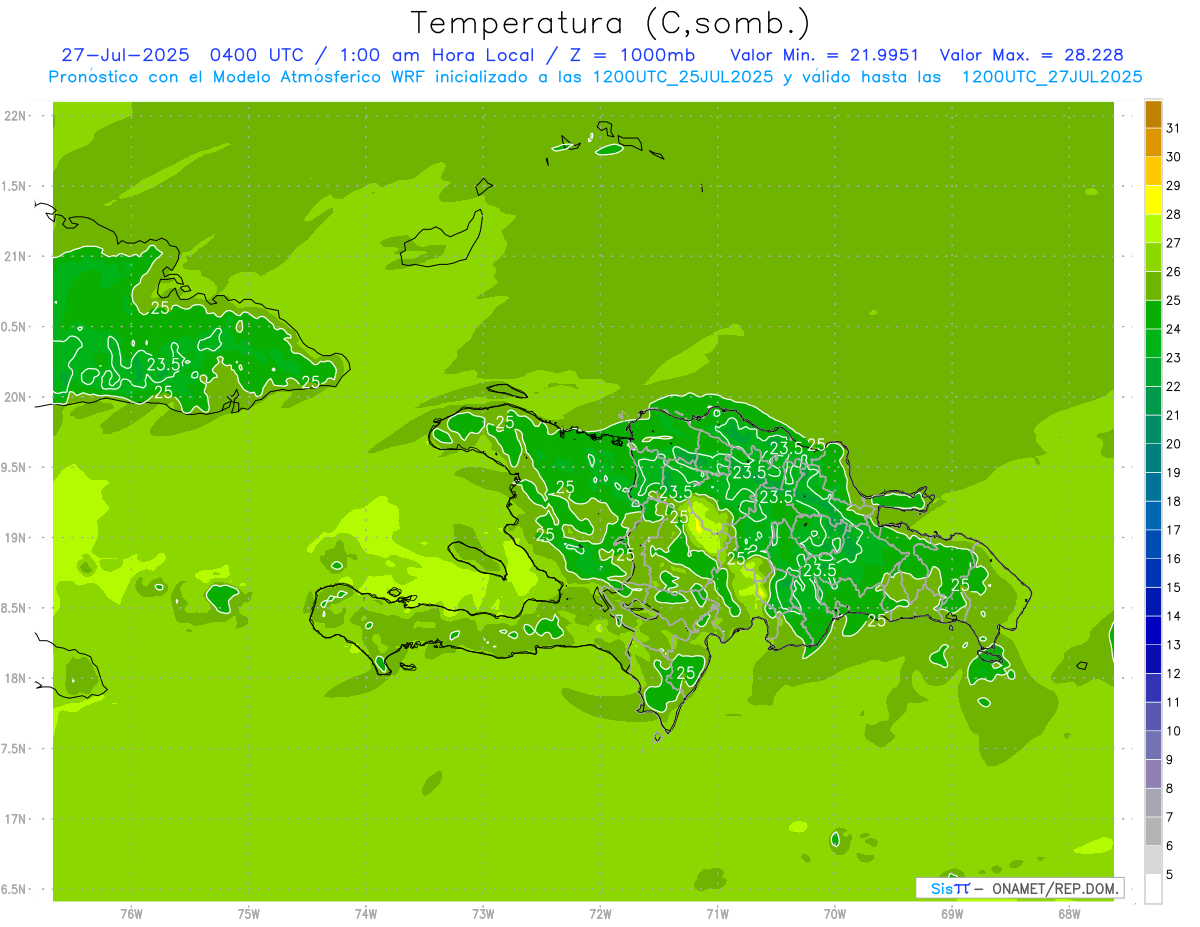
Task: Click the "1200UTC_27JUL2025" valid-until time
Action: 1052,77
